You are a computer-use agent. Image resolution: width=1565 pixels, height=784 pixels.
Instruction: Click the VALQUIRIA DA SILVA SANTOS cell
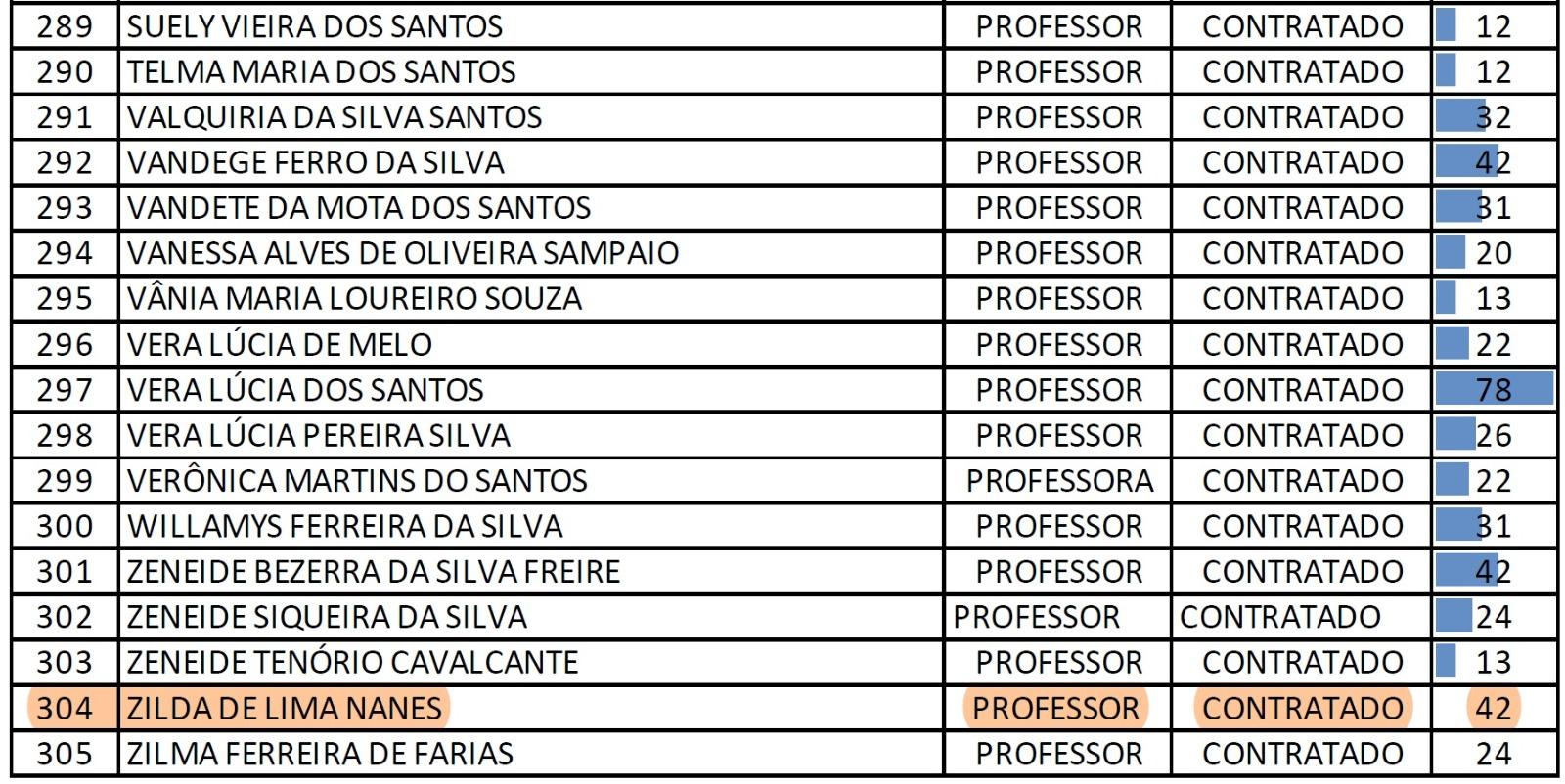[335, 117]
